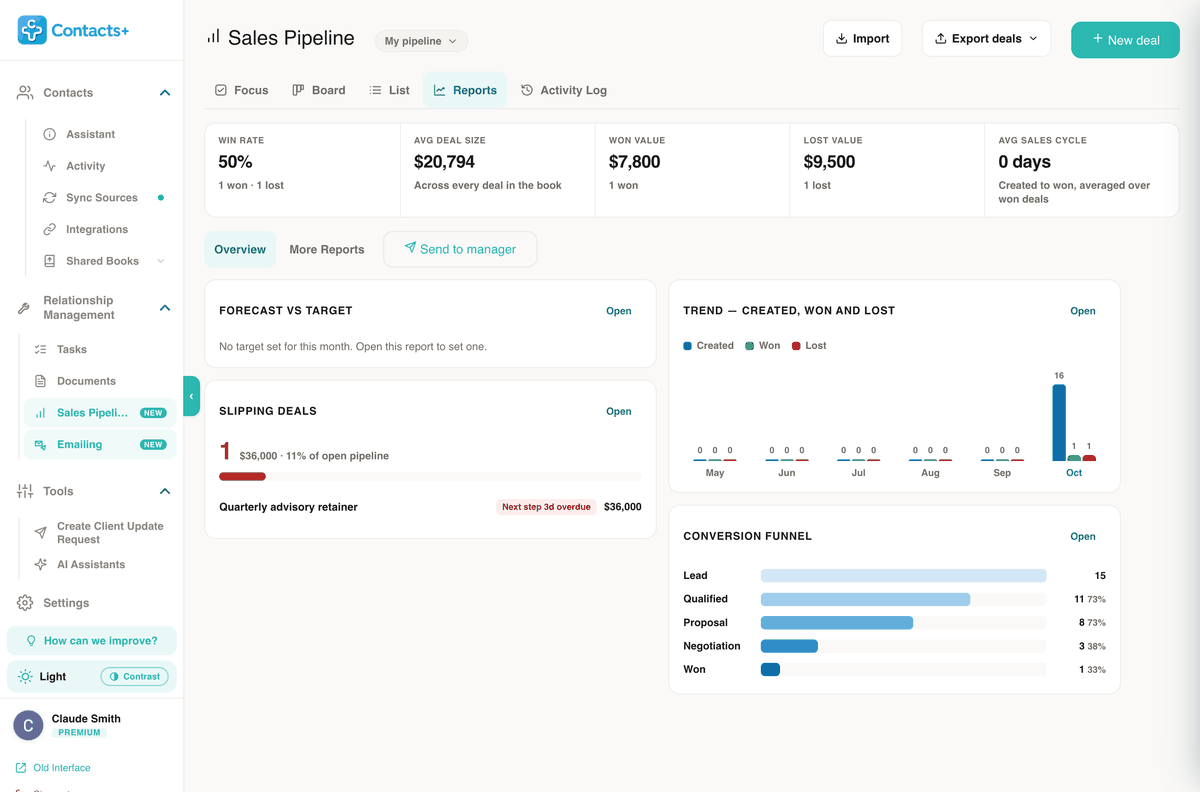This screenshot has height=792, width=1200.
Task: Click the lightbulb icon in feedback button
Action: (x=31, y=641)
